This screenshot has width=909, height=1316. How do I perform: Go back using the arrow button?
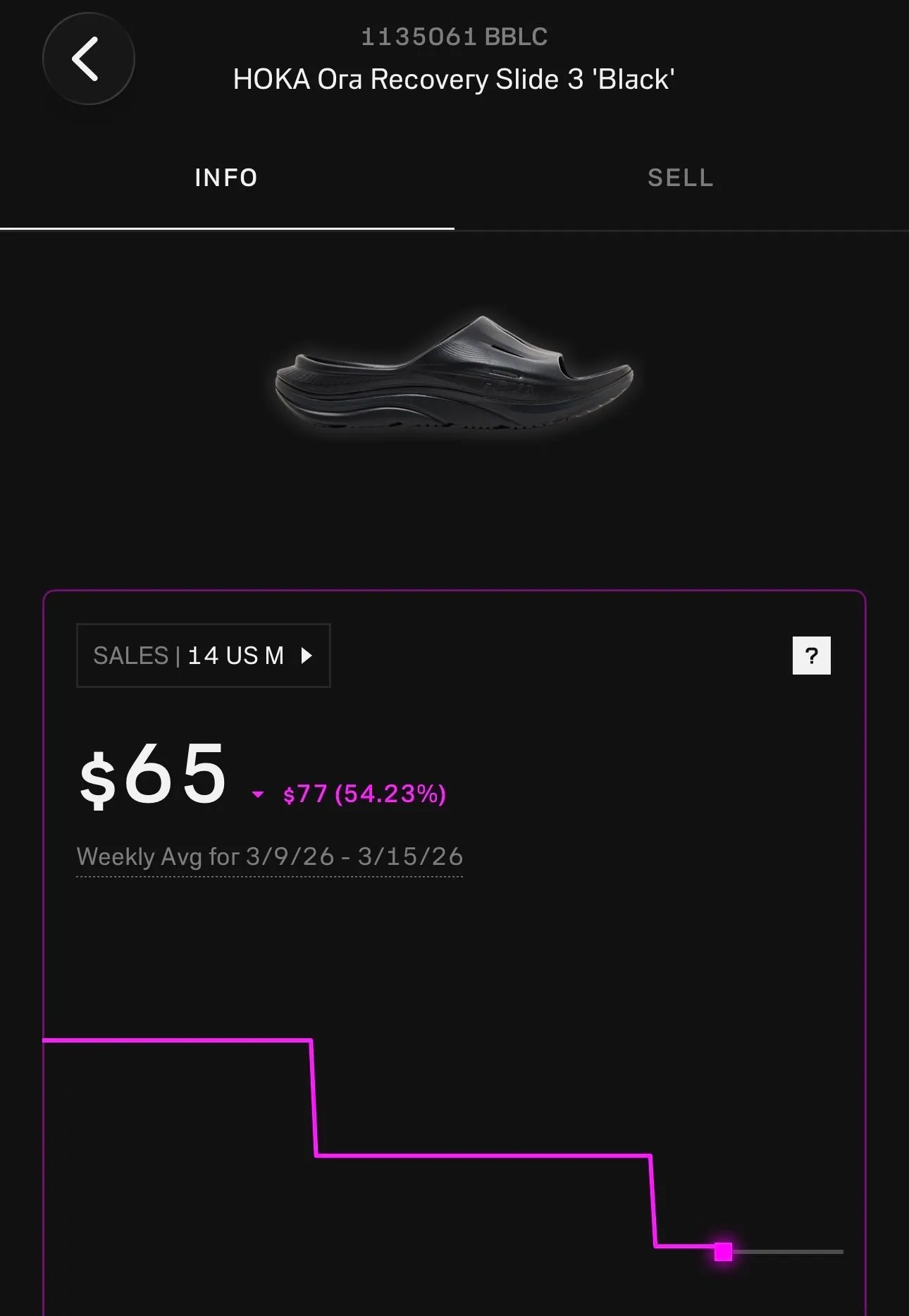coord(88,59)
